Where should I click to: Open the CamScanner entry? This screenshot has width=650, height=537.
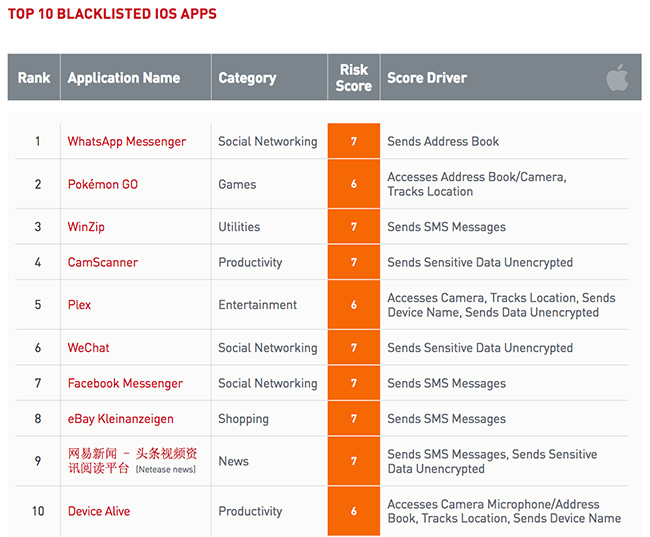point(102,262)
